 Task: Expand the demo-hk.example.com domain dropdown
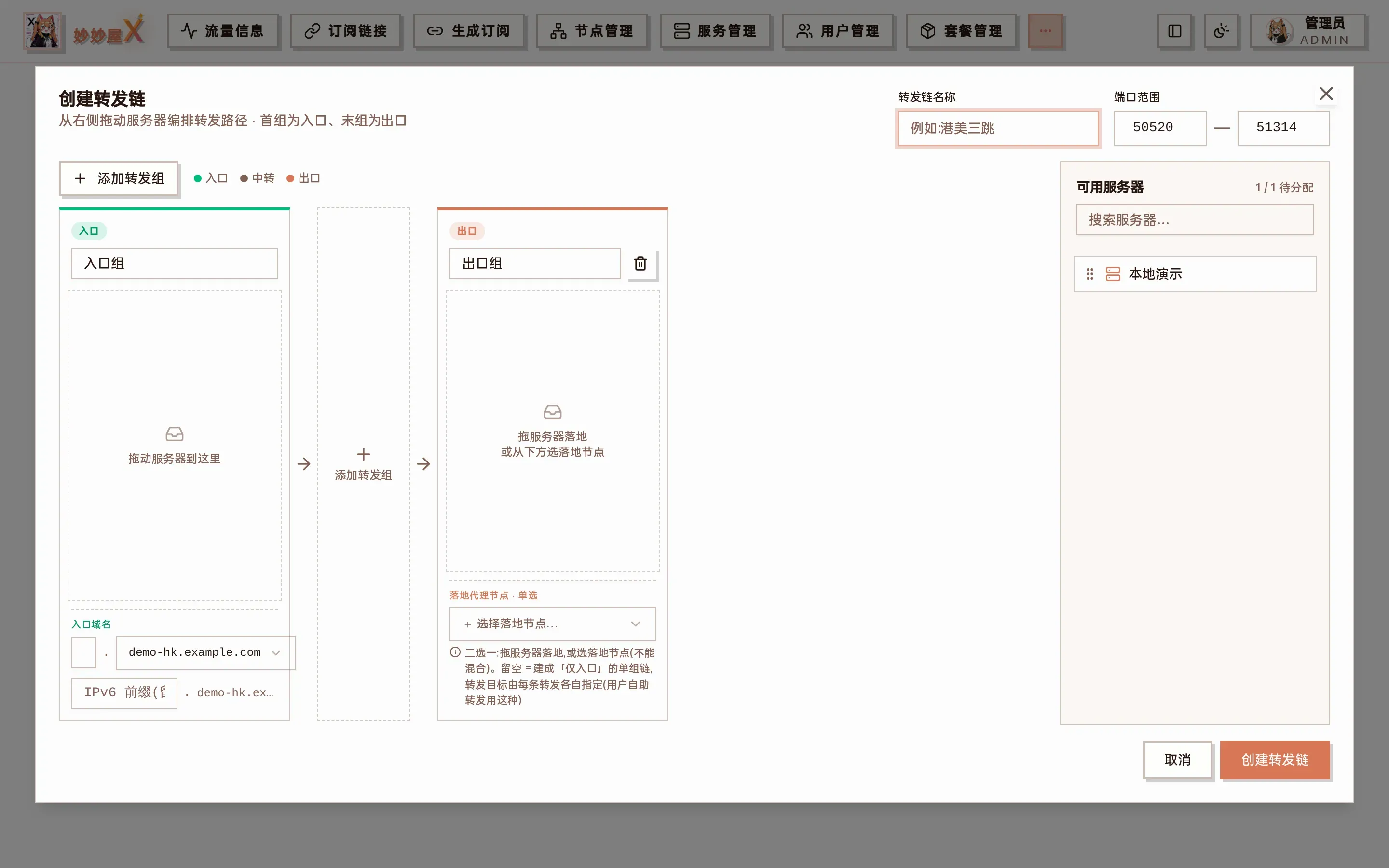pos(205,653)
